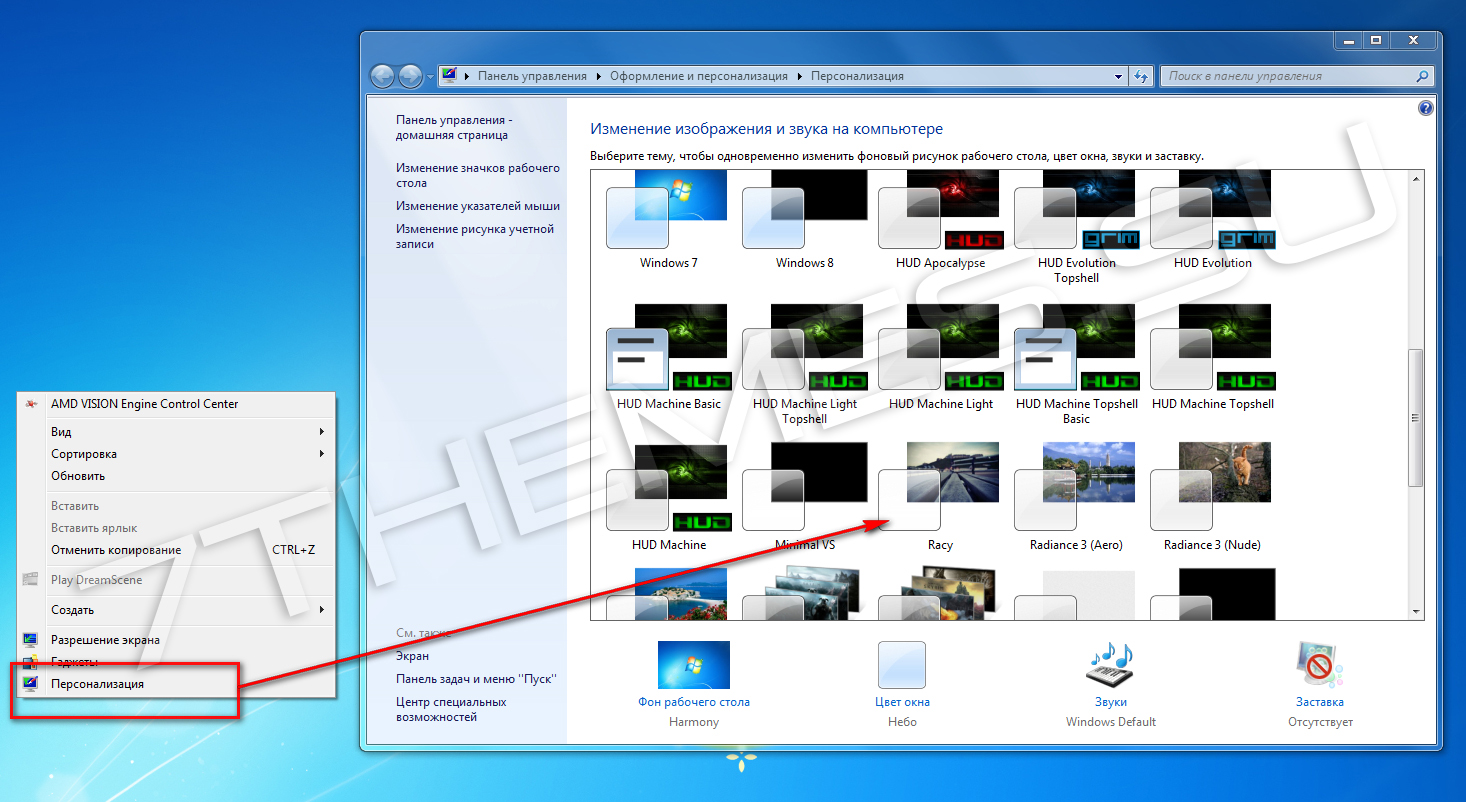The height and width of the screenshot is (802, 1466).
Task: Click the theme list scrollbar thumb
Action: click(x=1415, y=418)
